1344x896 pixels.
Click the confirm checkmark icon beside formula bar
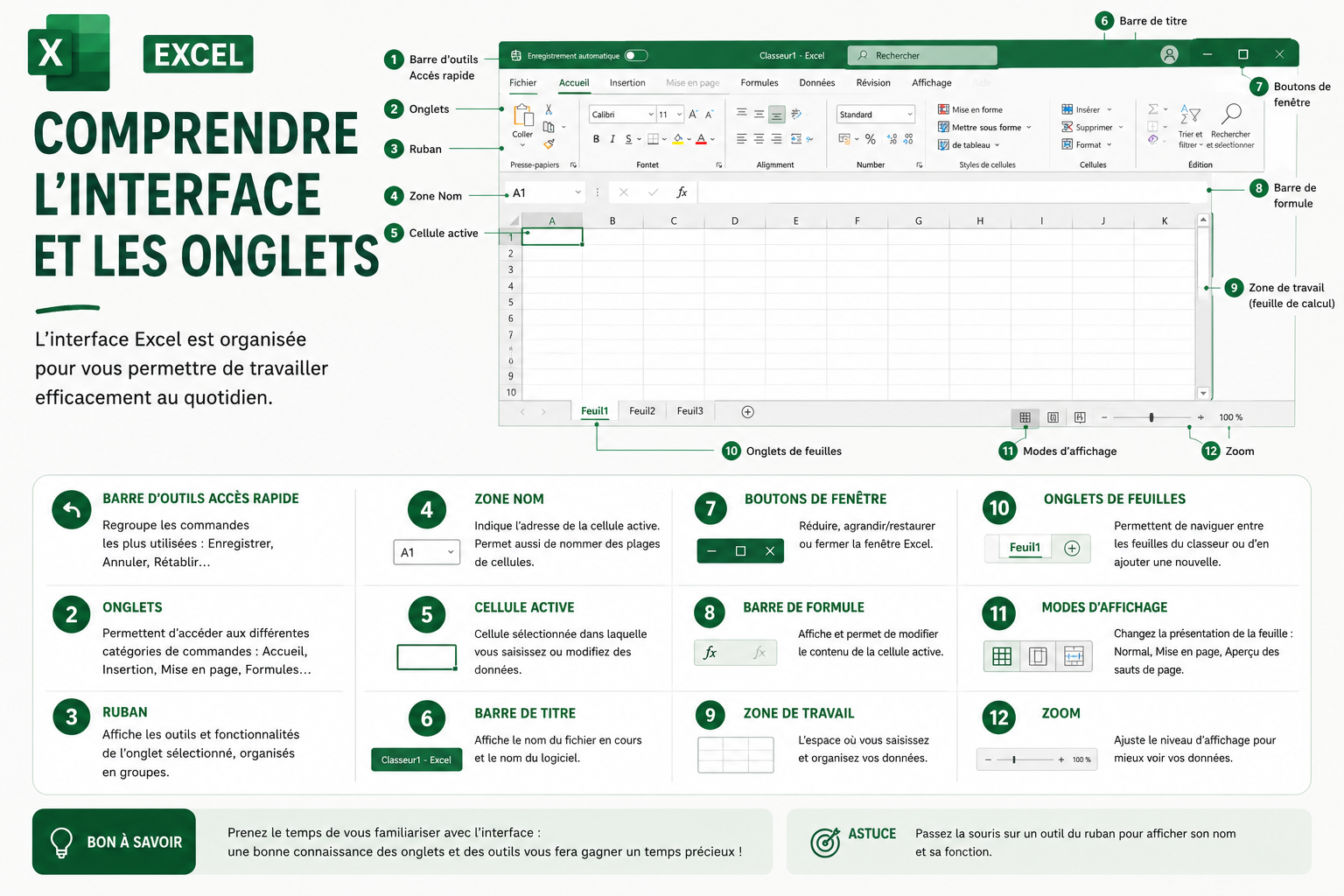[653, 192]
